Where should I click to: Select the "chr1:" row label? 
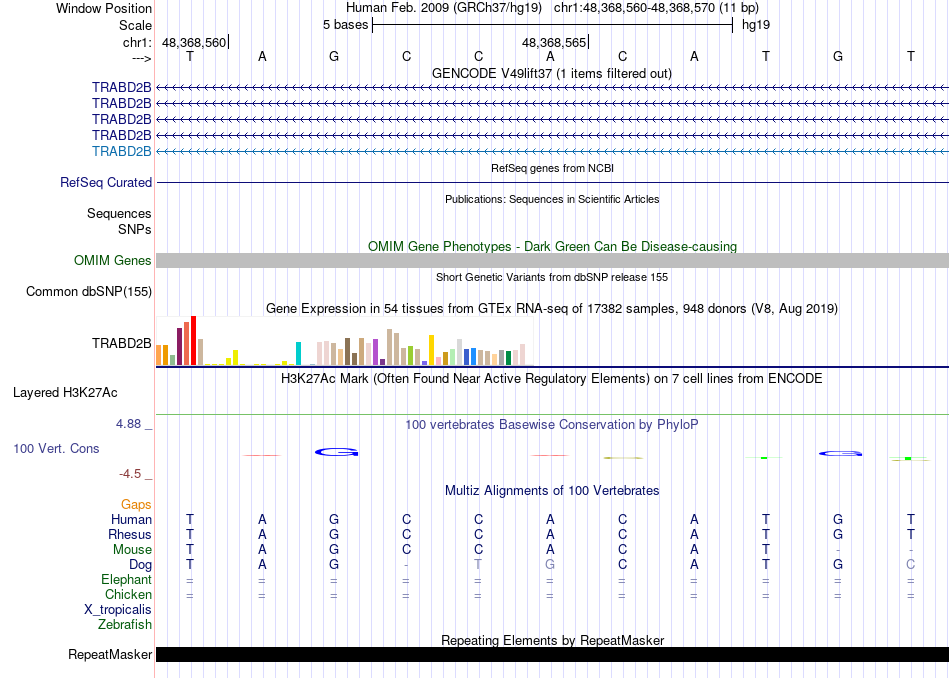pos(137,42)
